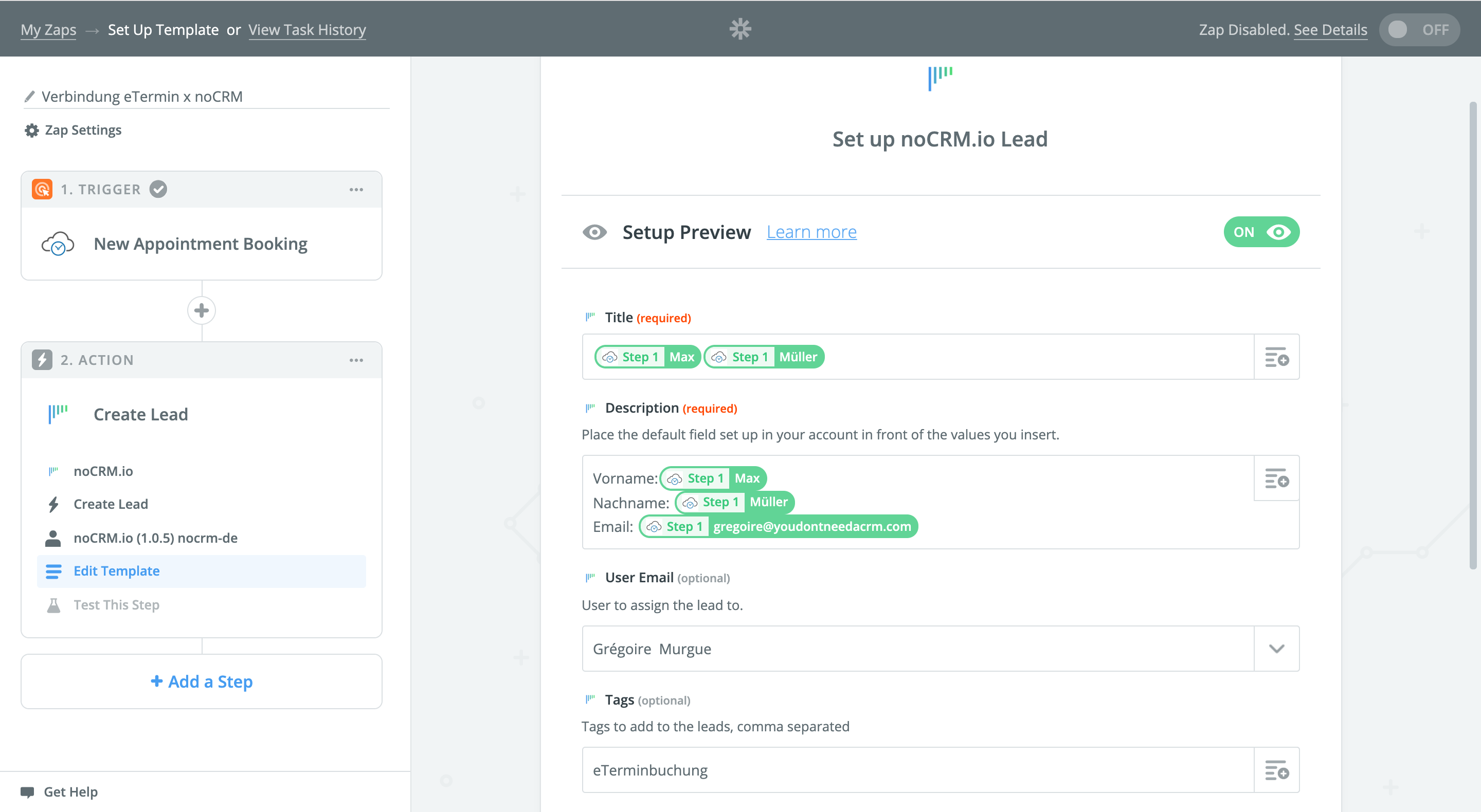Toggle Setup Preview ON switch
This screenshot has height=812, width=1481.
(1261, 232)
